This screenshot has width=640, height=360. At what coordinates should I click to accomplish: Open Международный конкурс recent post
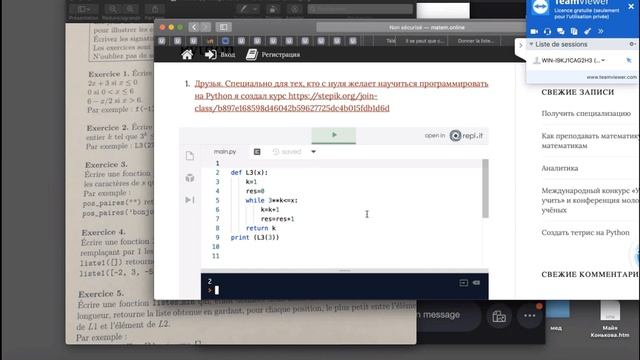tap(590, 200)
